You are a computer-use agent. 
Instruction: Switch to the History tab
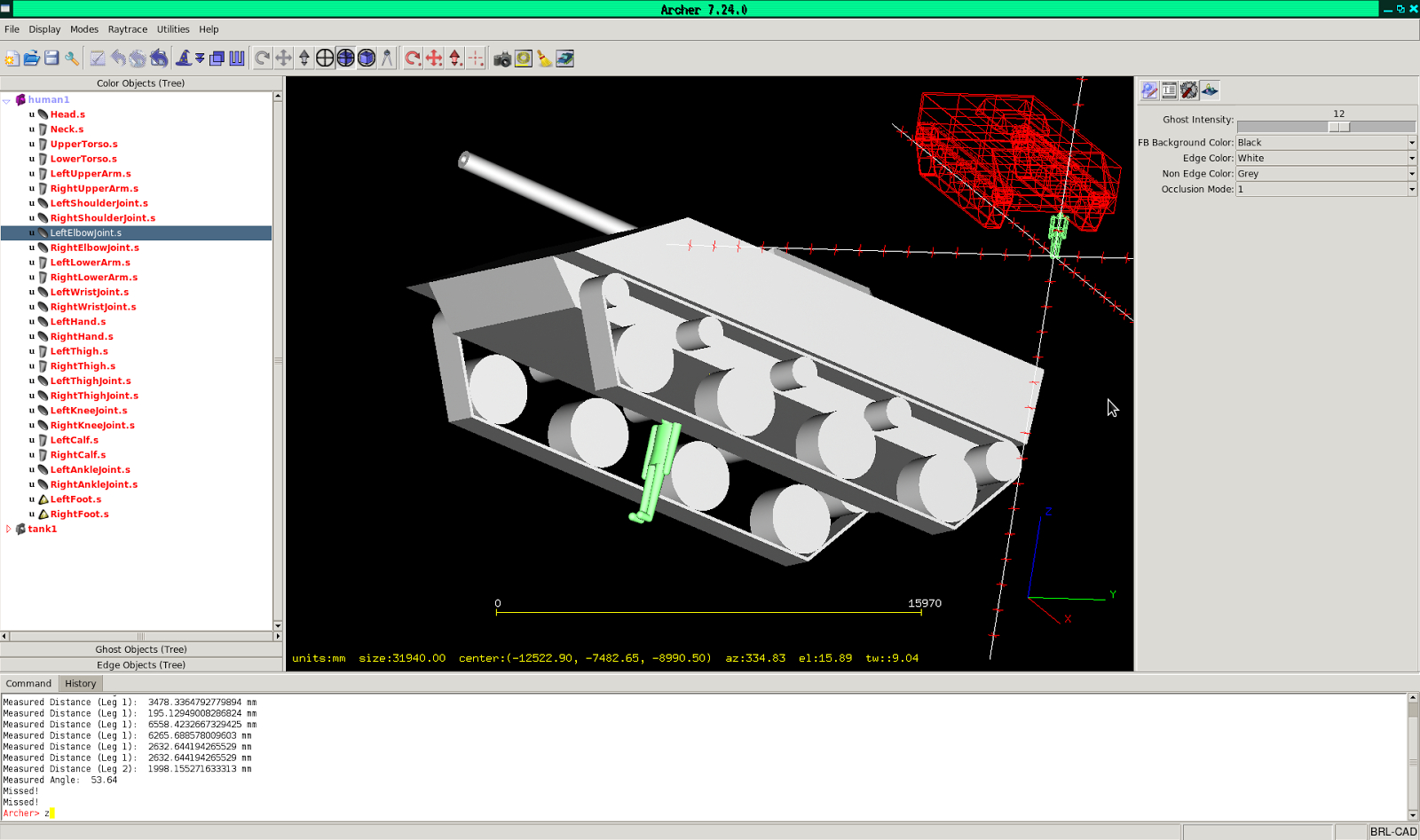coord(81,684)
